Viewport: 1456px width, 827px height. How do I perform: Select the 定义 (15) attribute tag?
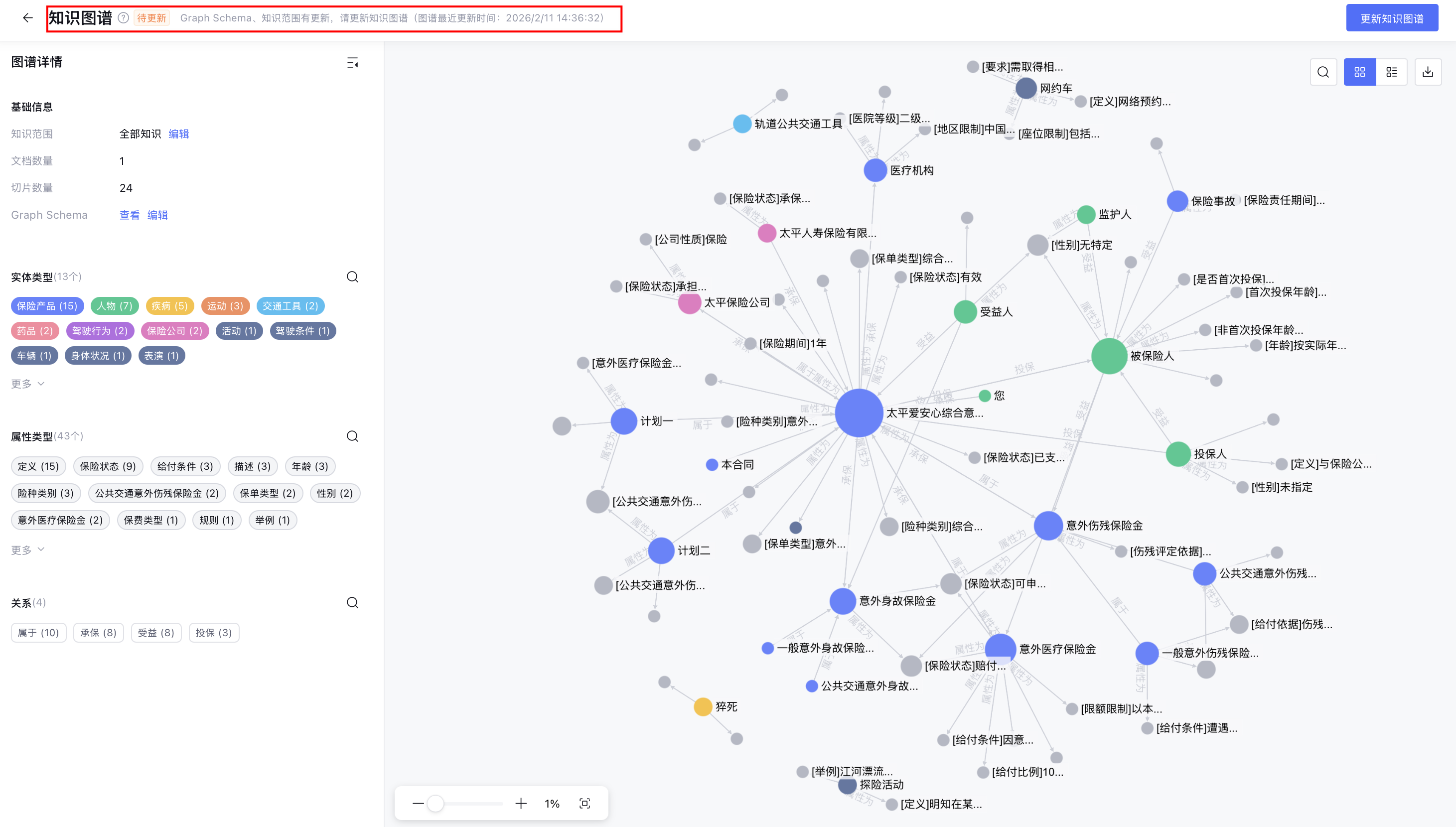(38, 466)
